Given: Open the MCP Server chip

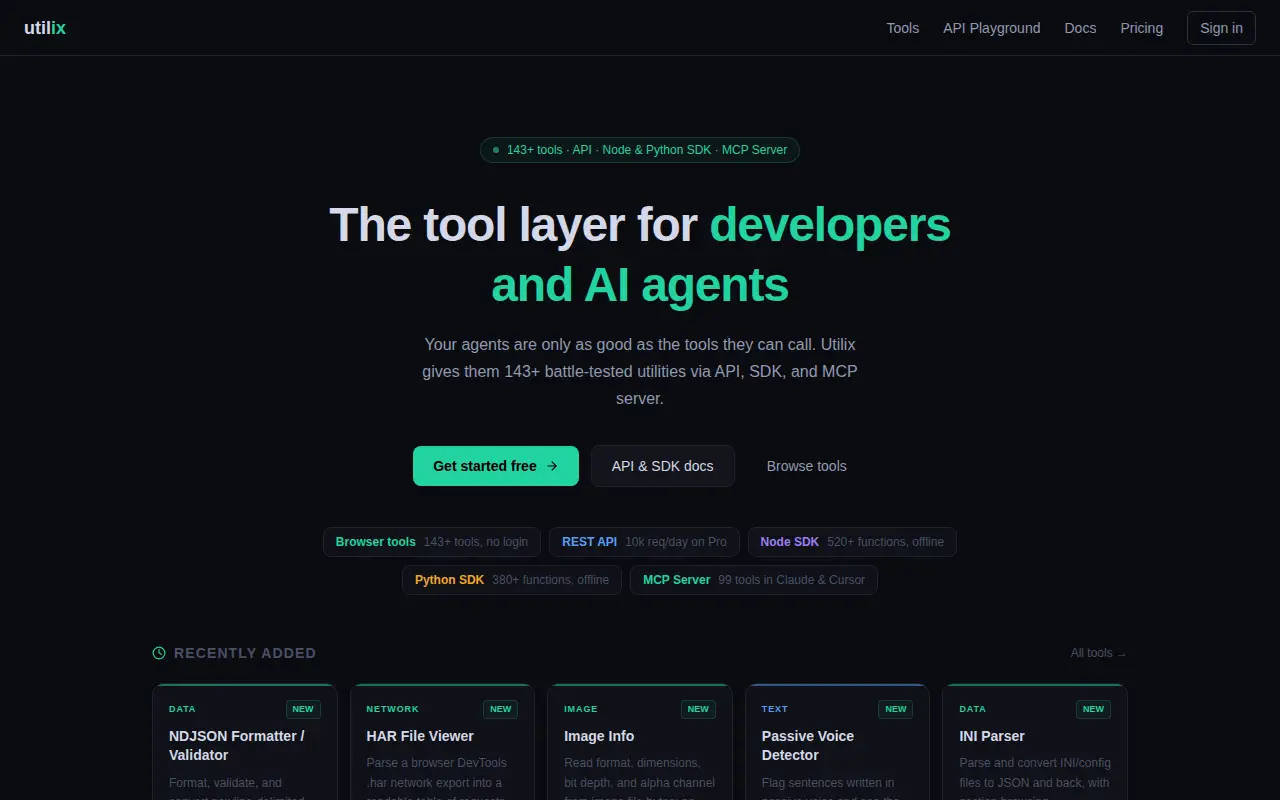Looking at the screenshot, I should (x=754, y=580).
